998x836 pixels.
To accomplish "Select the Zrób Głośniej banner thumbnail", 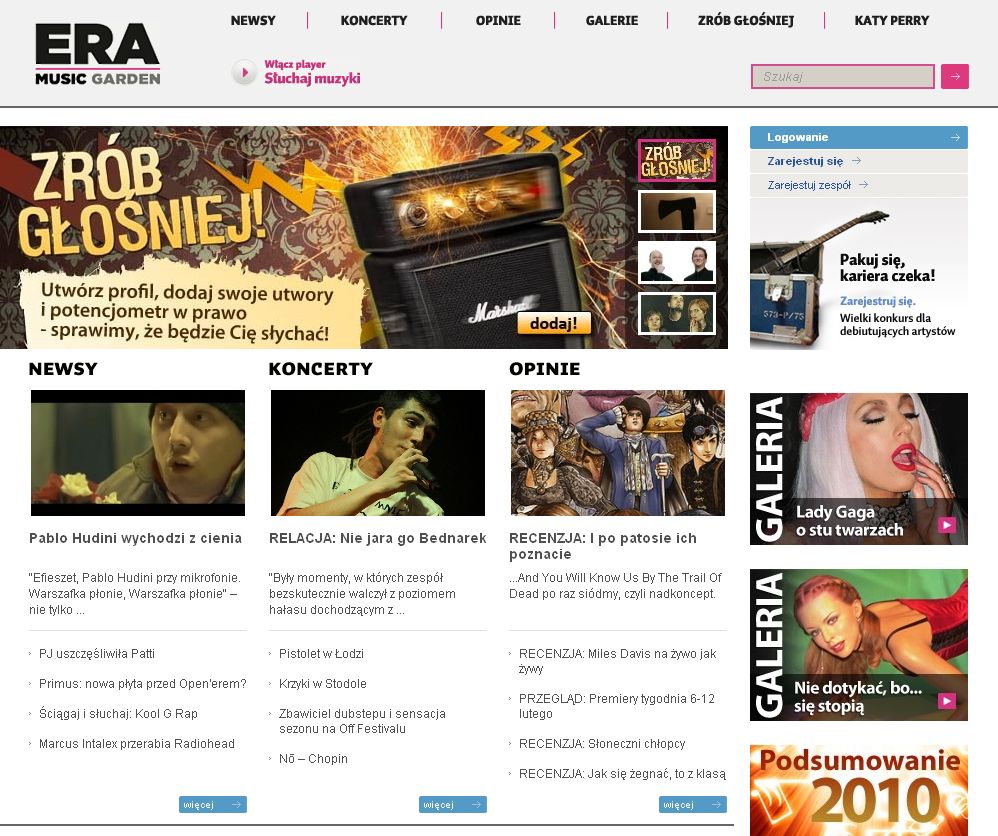I will coord(677,160).
